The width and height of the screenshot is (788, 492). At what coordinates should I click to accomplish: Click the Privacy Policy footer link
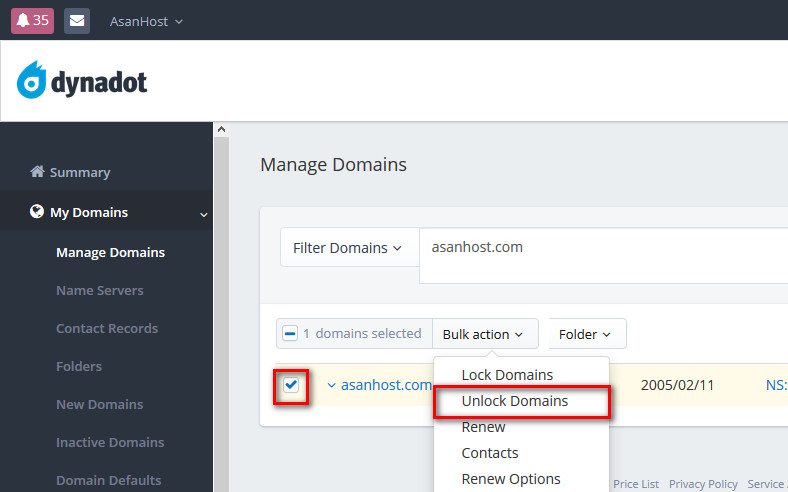pos(703,484)
